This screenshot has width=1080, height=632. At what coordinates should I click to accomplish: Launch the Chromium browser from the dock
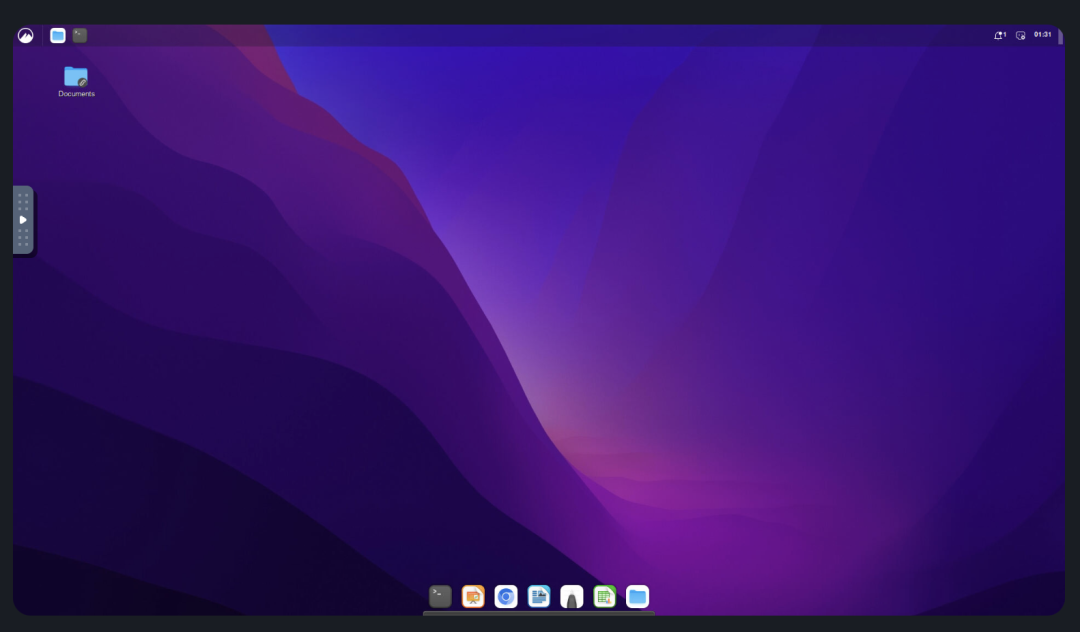[506, 597]
